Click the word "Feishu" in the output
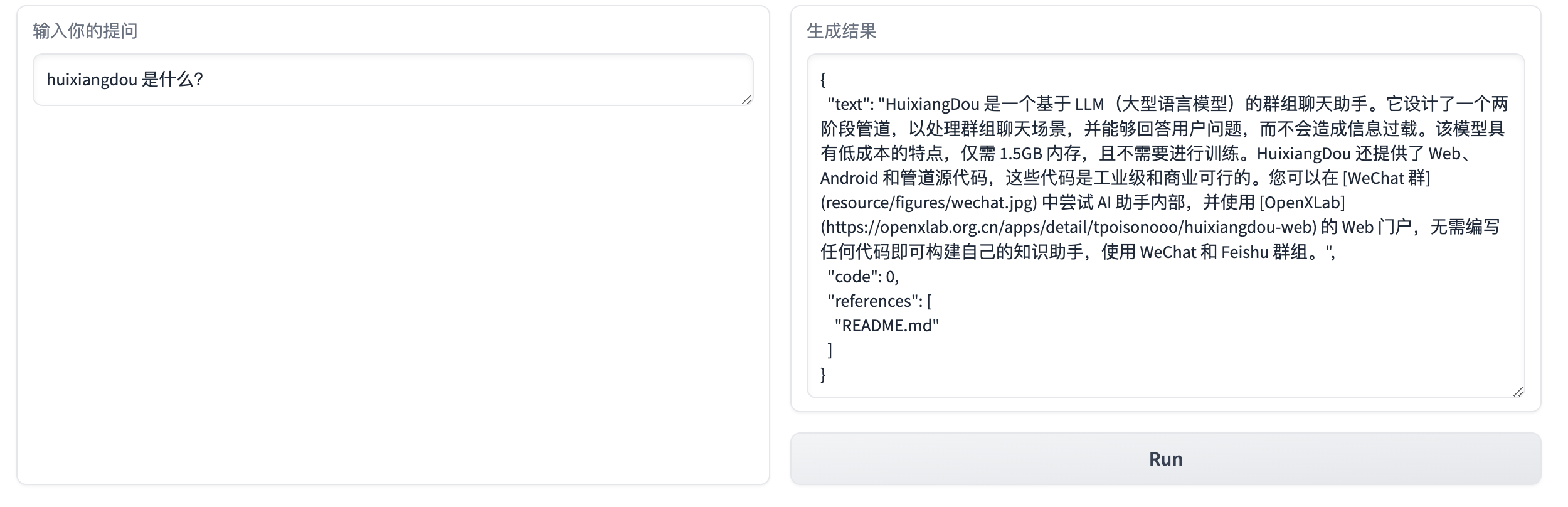This screenshot has height=507, width=1568. coord(1245,252)
